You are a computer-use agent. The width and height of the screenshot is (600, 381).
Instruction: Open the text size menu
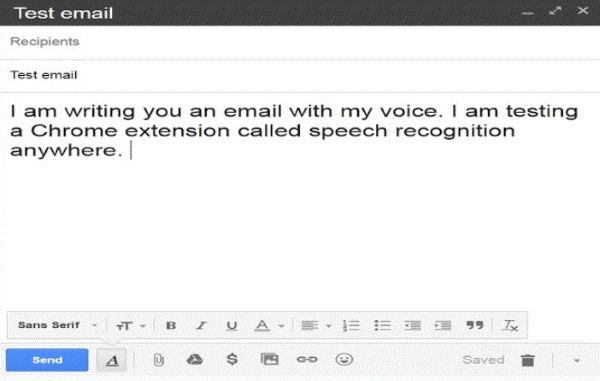click(124, 326)
